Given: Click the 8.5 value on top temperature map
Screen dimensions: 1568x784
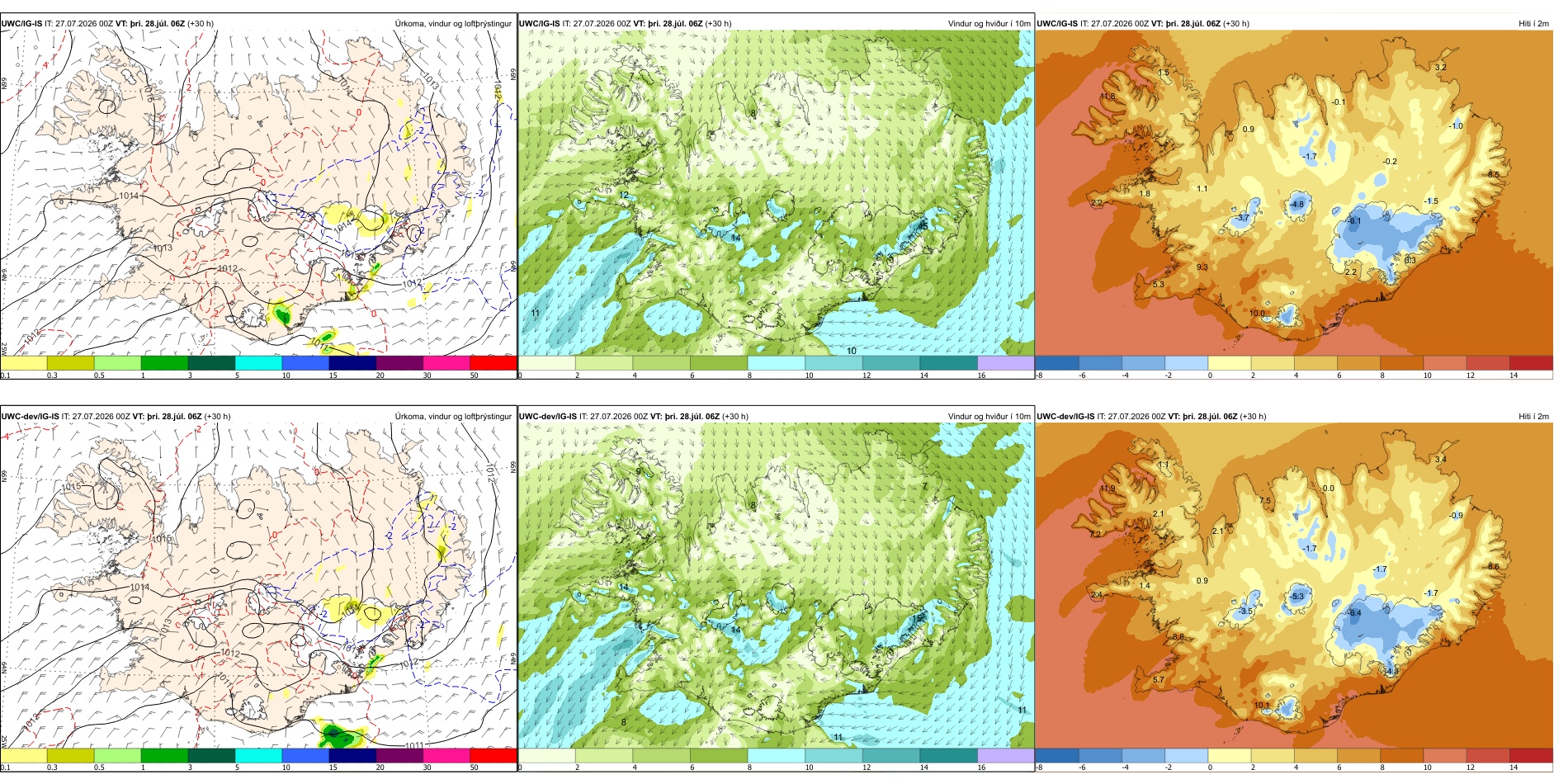Looking at the screenshot, I should pyautogui.click(x=1493, y=175).
